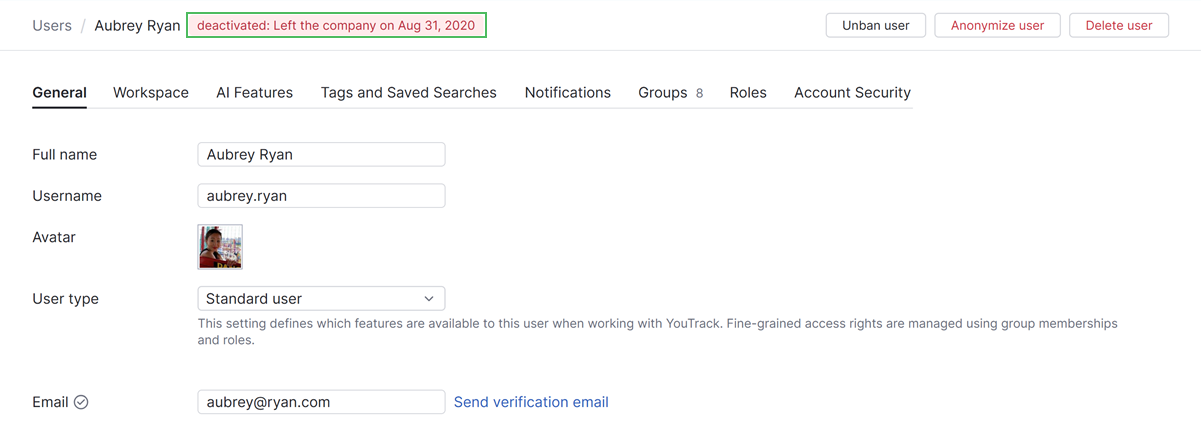
Task: Go to Tags and Saved Searches tab
Action: click(408, 92)
